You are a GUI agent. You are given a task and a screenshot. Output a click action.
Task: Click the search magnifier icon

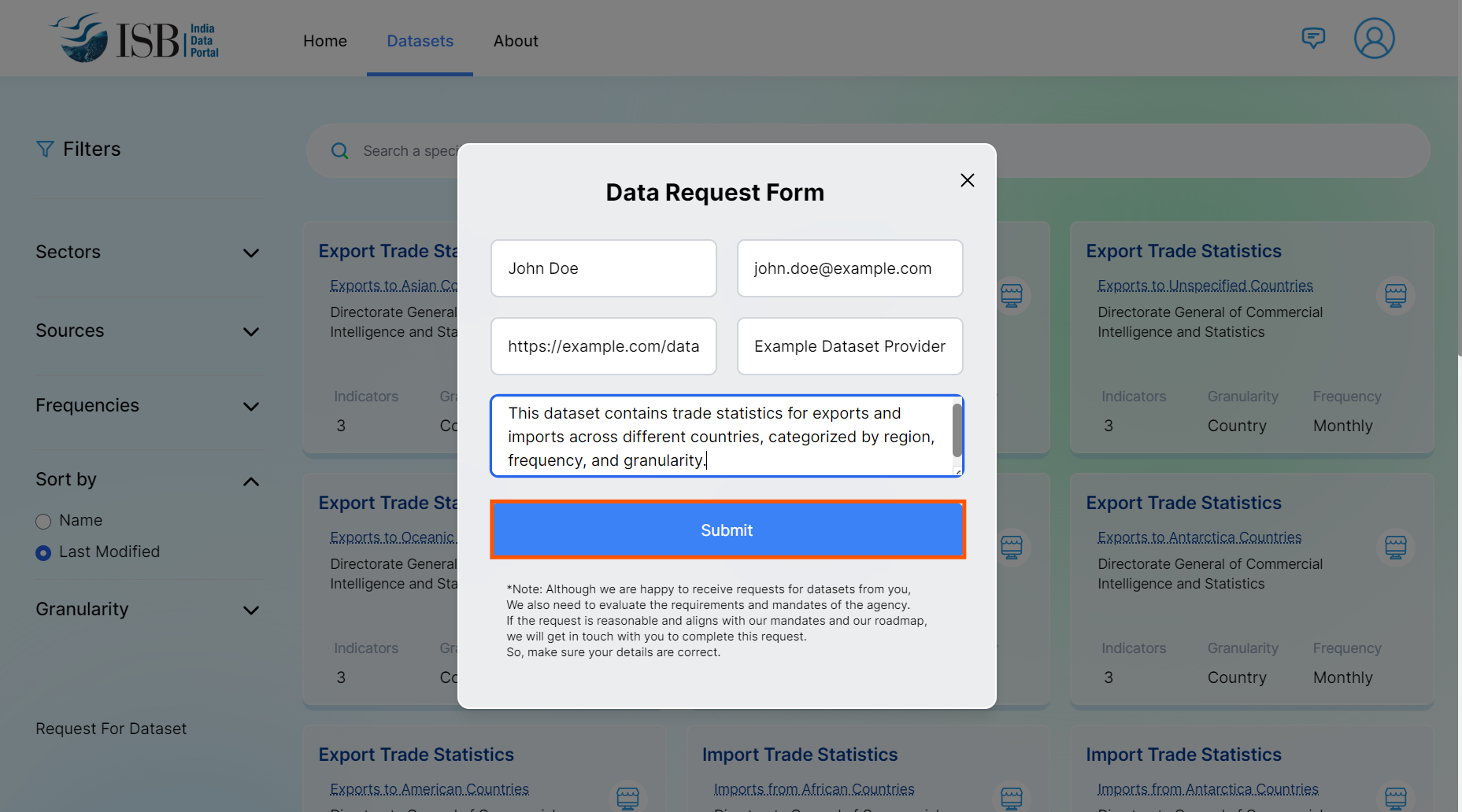[339, 151]
